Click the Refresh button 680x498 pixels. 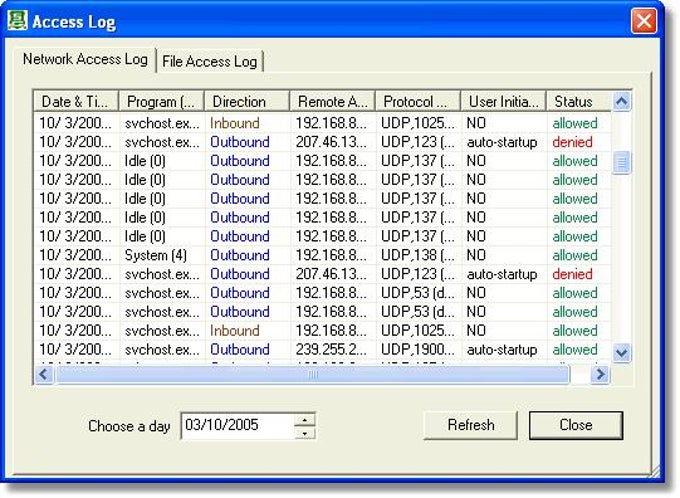pos(471,425)
